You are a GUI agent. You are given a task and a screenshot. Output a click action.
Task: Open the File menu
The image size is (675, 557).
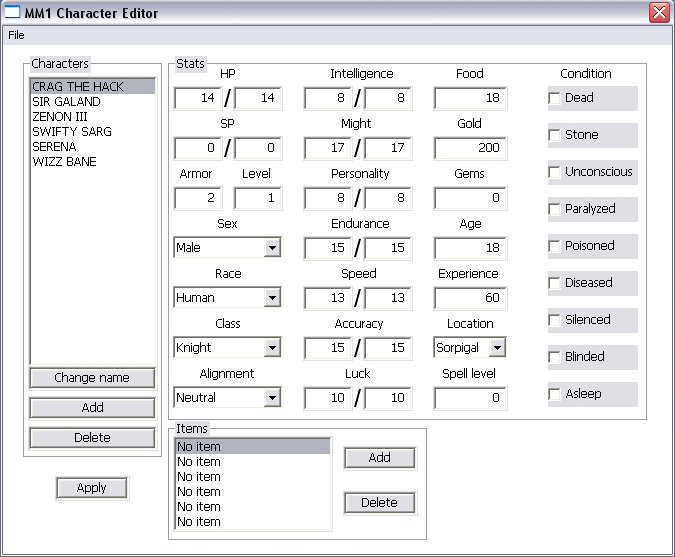tap(16, 35)
